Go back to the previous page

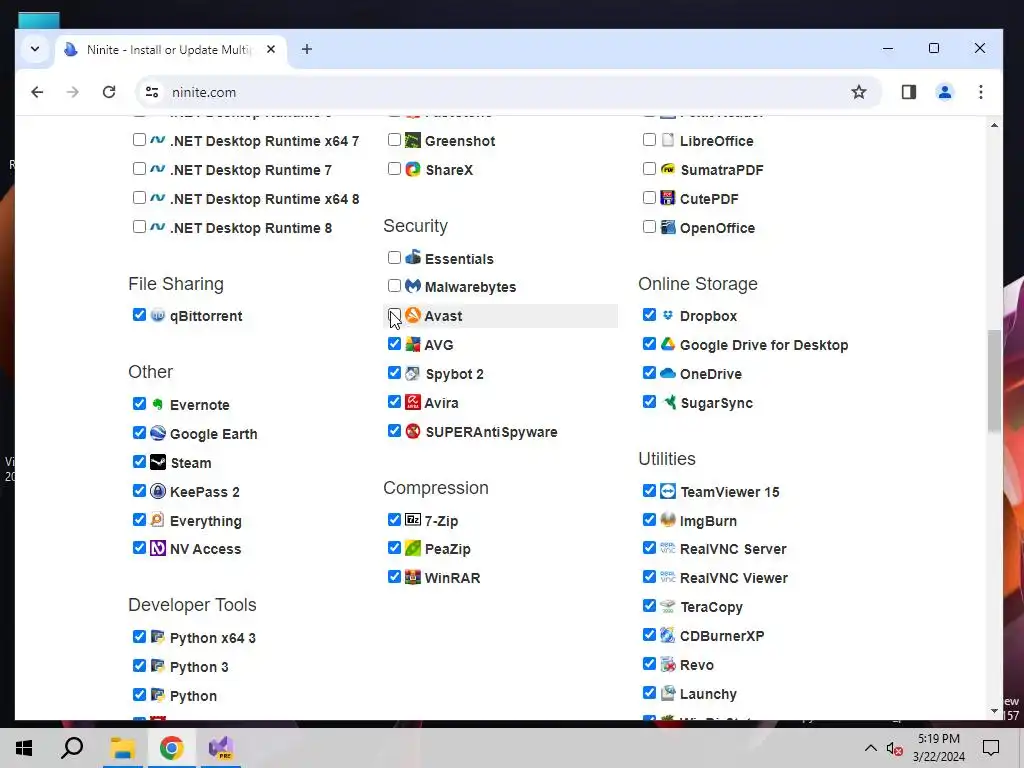(37, 92)
